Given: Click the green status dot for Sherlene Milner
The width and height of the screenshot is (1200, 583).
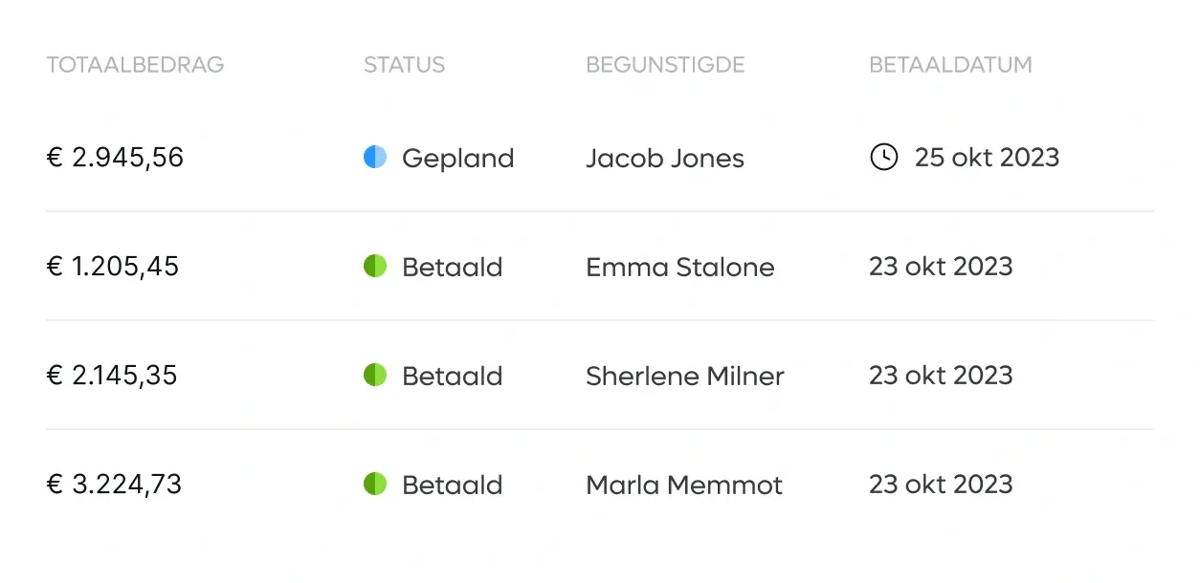Looking at the screenshot, I should click(x=375, y=375).
